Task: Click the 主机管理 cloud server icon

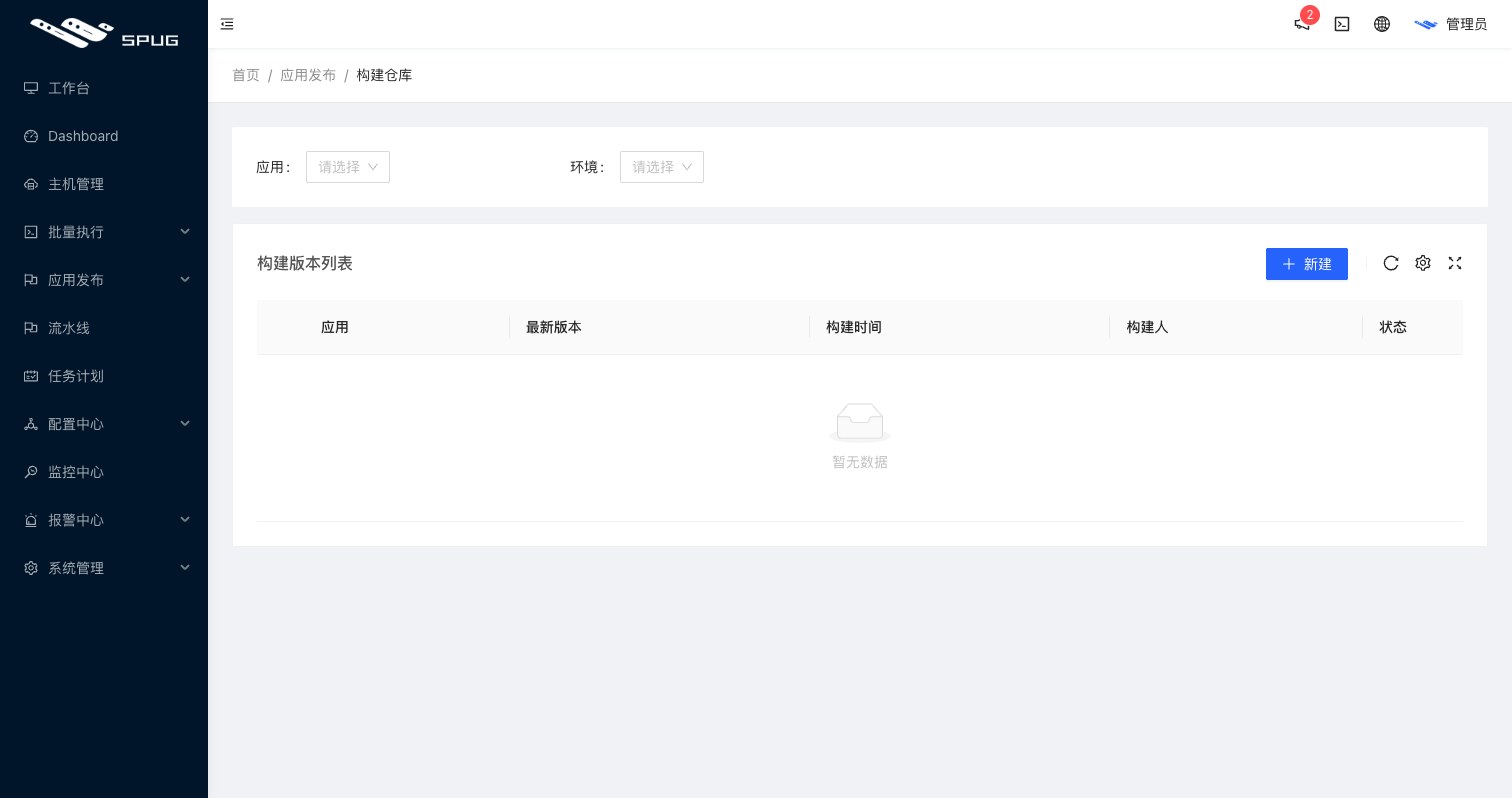Action: coord(31,184)
